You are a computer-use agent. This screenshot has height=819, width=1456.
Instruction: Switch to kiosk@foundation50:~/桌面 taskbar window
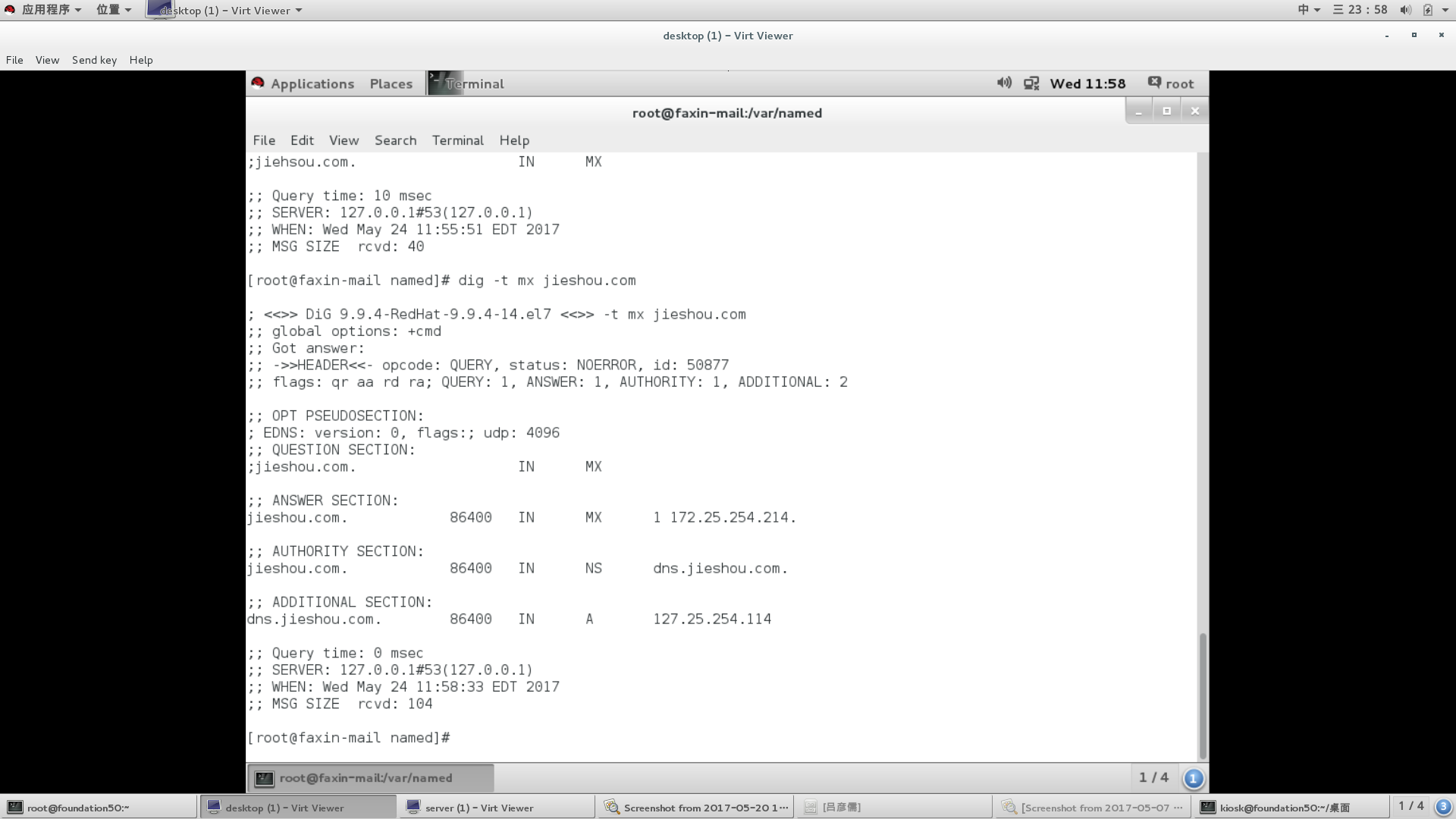point(1291,808)
